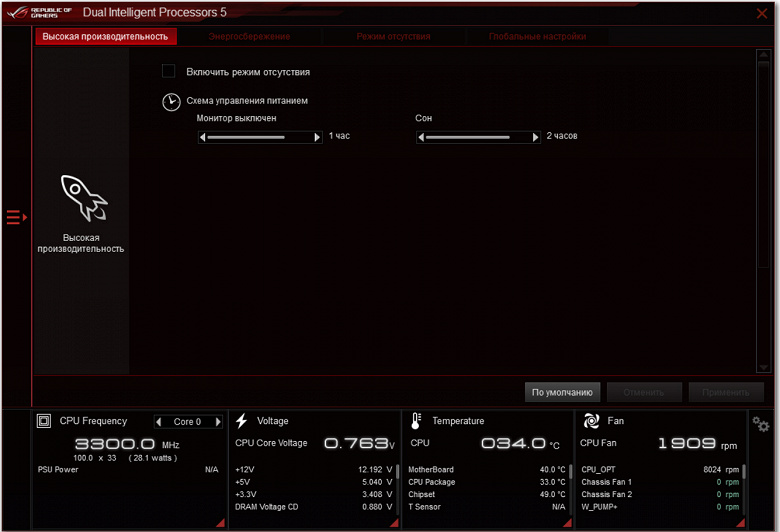Screen dimensions: 780x532
Task: Click the Temperature thermometer icon
Action: (x=416, y=421)
